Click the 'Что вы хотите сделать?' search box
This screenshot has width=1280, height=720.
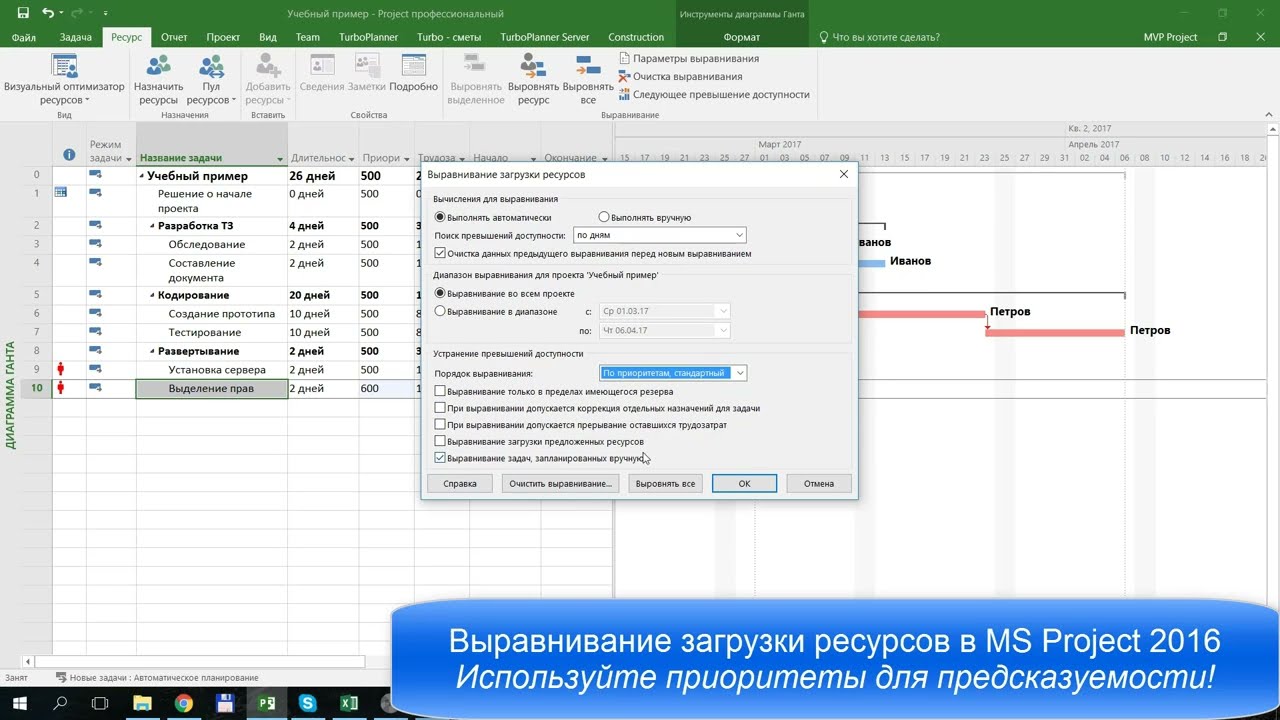[880, 37]
